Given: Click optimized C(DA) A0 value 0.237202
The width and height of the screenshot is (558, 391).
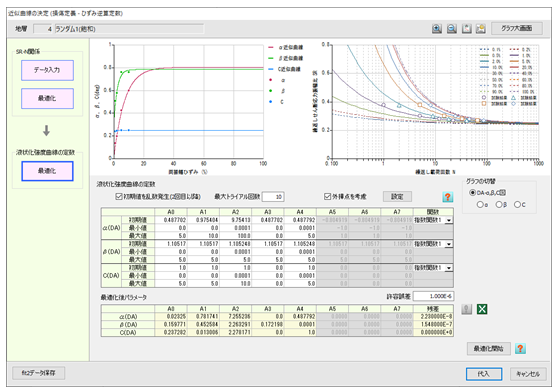Looking at the screenshot, I should (x=171, y=333).
